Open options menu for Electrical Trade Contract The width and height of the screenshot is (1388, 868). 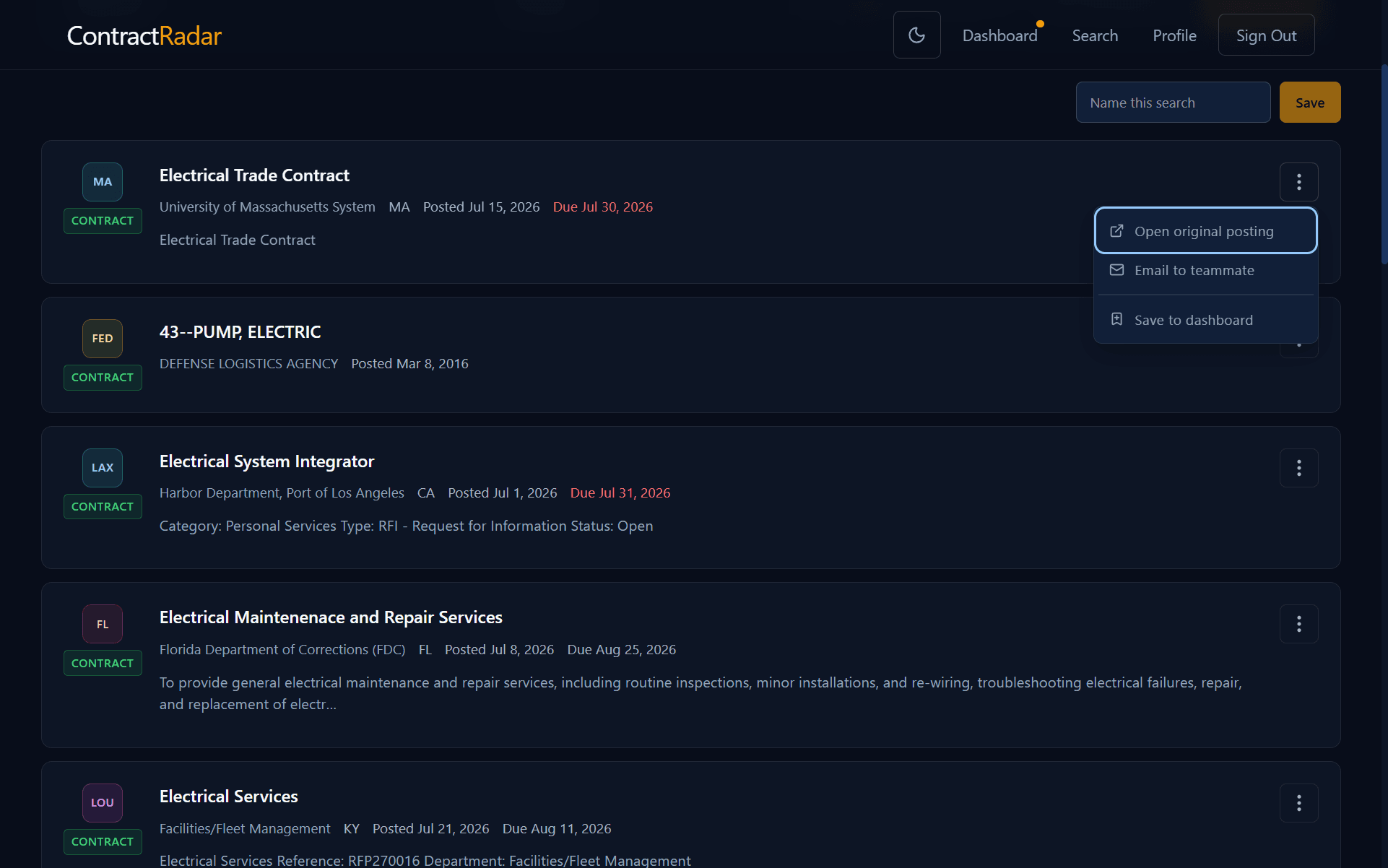1298,182
